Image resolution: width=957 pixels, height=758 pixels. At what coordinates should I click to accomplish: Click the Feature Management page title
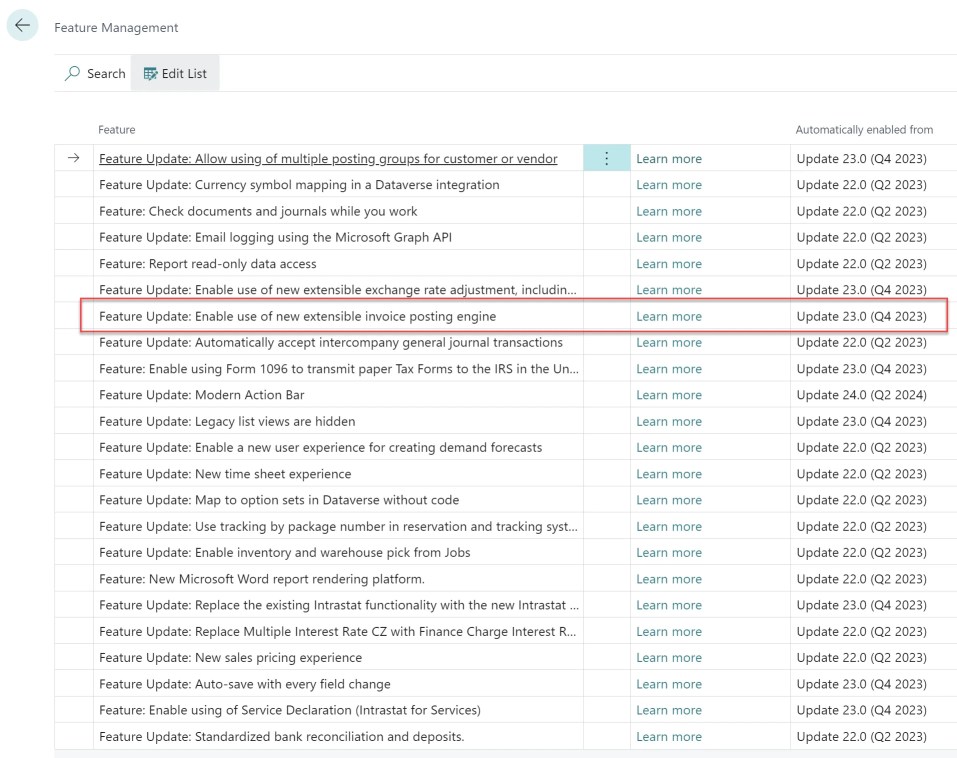tap(116, 27)
